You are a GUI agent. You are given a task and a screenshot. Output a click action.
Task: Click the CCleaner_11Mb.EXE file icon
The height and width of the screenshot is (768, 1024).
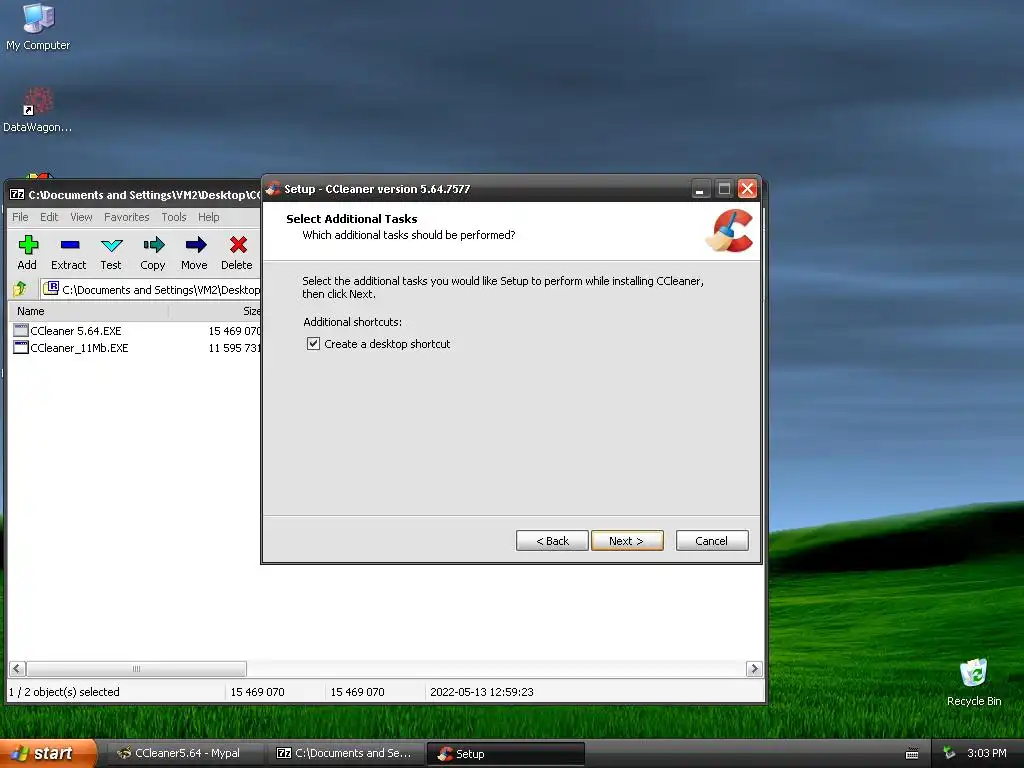(x=21, y=347)
